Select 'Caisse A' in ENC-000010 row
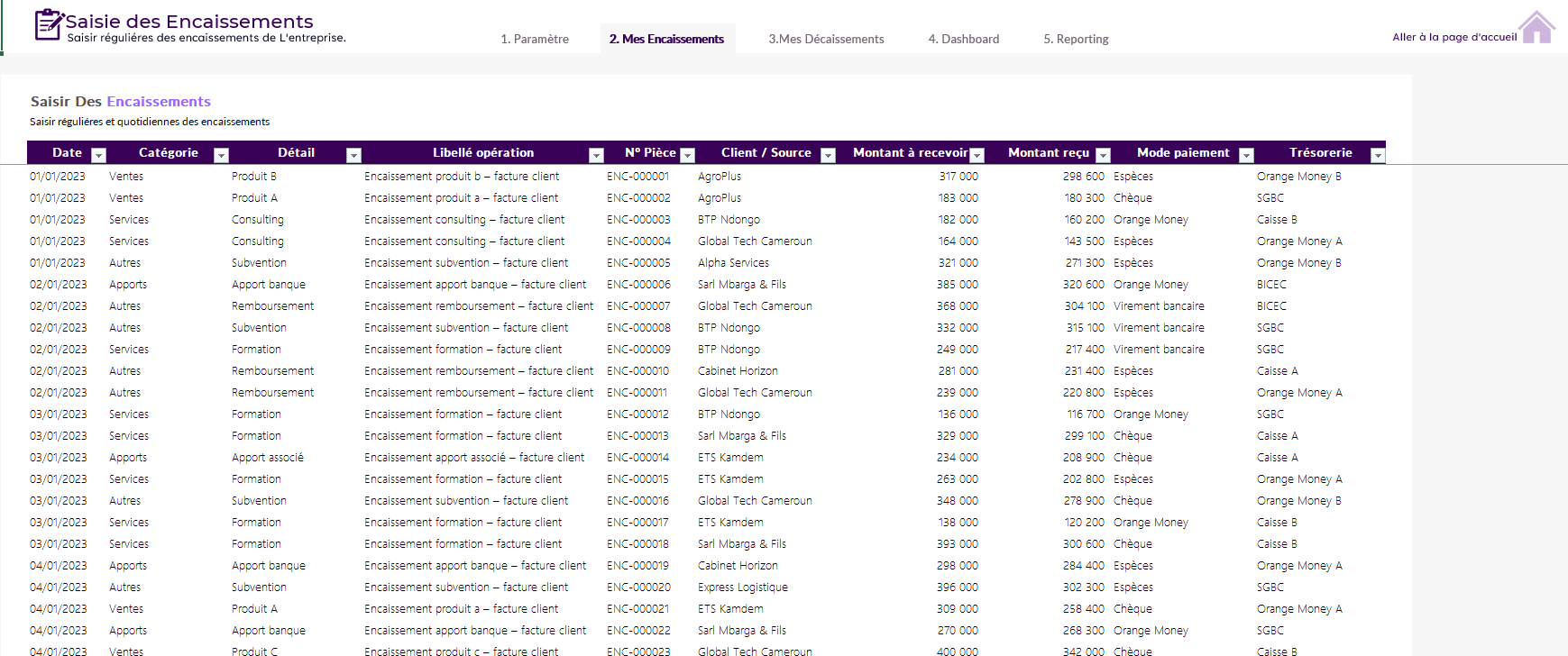The width and height of the screenshot is (1568, 656). click(x=1278, y=371)
